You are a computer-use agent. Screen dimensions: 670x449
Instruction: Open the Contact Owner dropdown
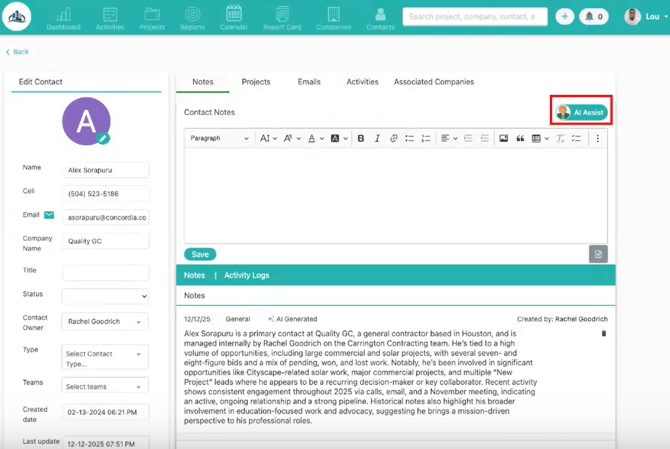[105, 322]
